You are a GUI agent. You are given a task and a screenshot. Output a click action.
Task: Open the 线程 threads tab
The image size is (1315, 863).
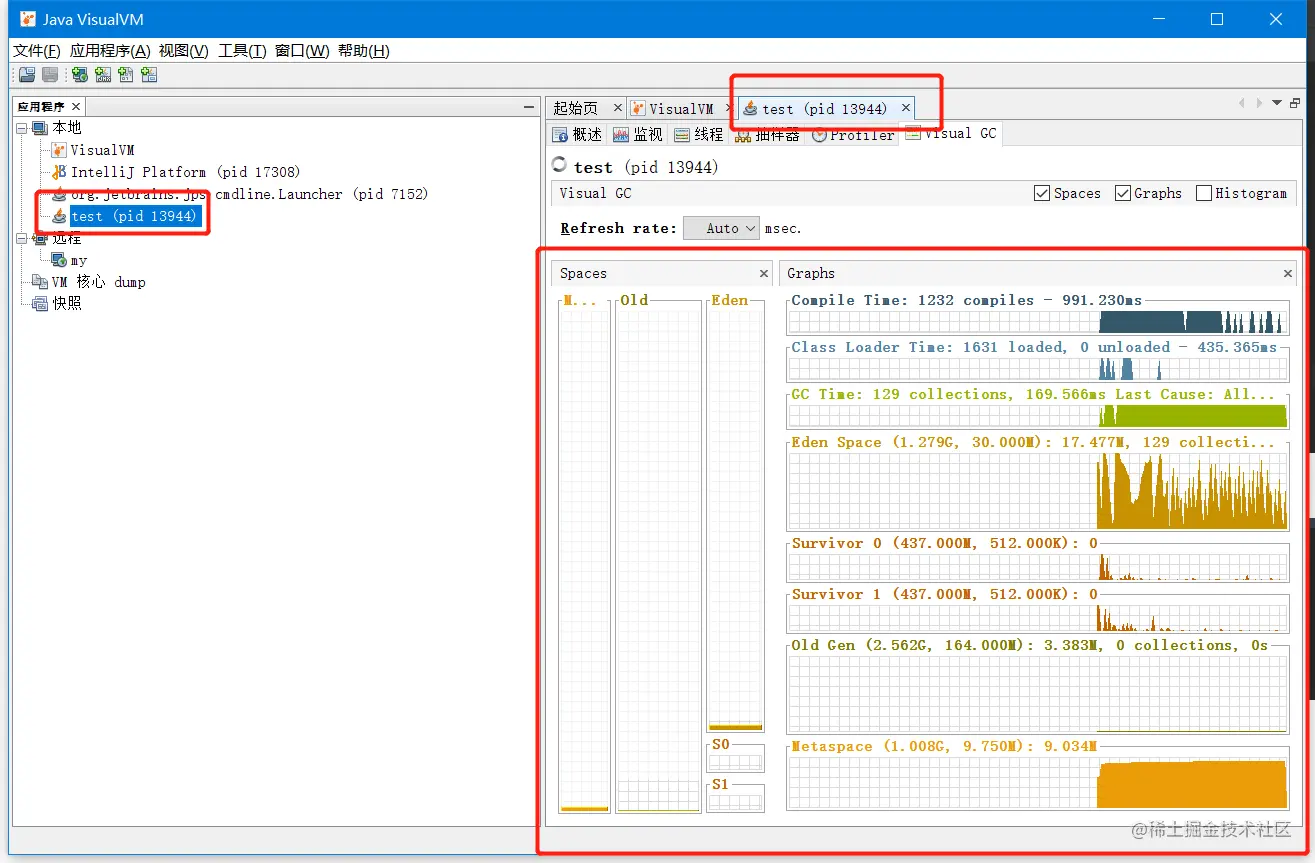point(699,134)
